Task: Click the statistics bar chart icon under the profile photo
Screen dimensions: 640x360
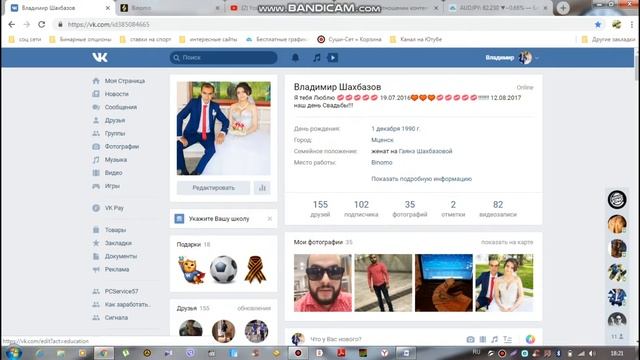Action: tap(262, 188)
